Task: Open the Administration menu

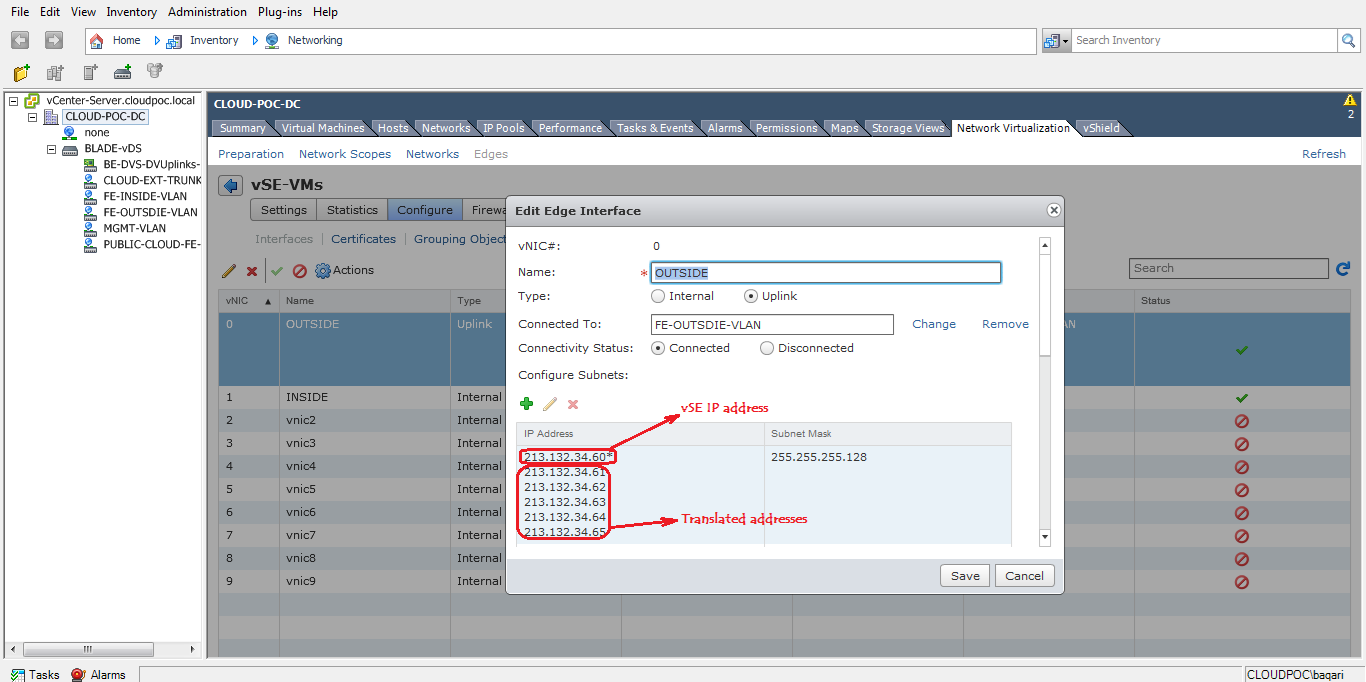Action: 207,11
